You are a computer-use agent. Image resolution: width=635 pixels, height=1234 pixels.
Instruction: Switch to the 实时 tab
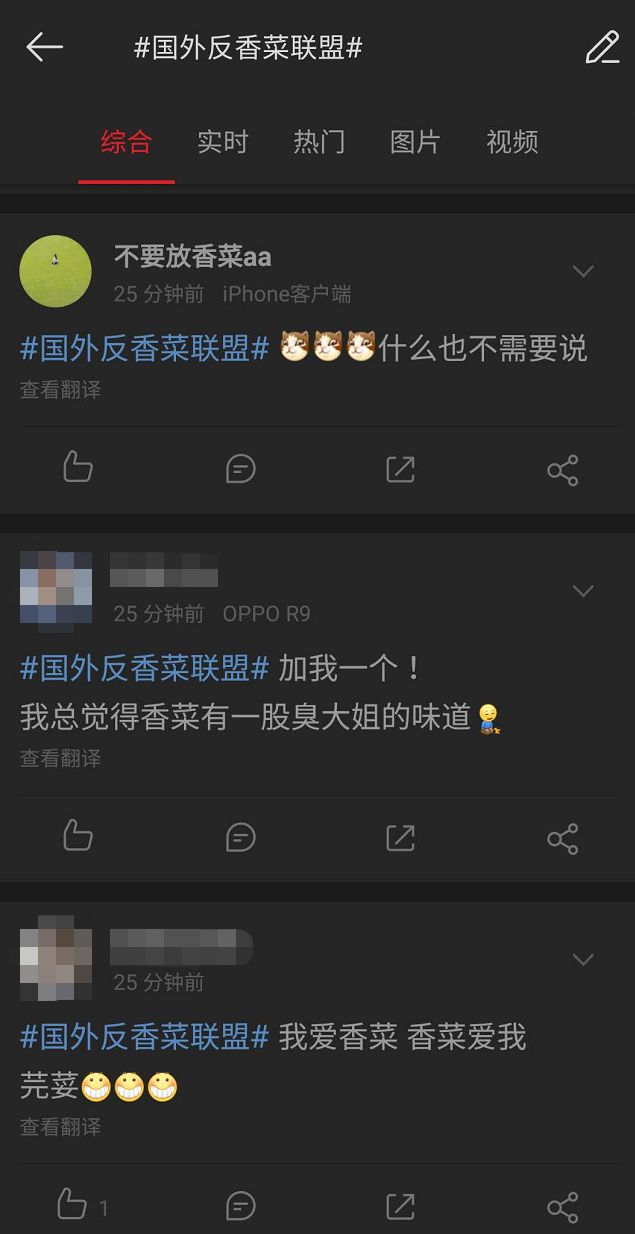(x=222, y=142)
